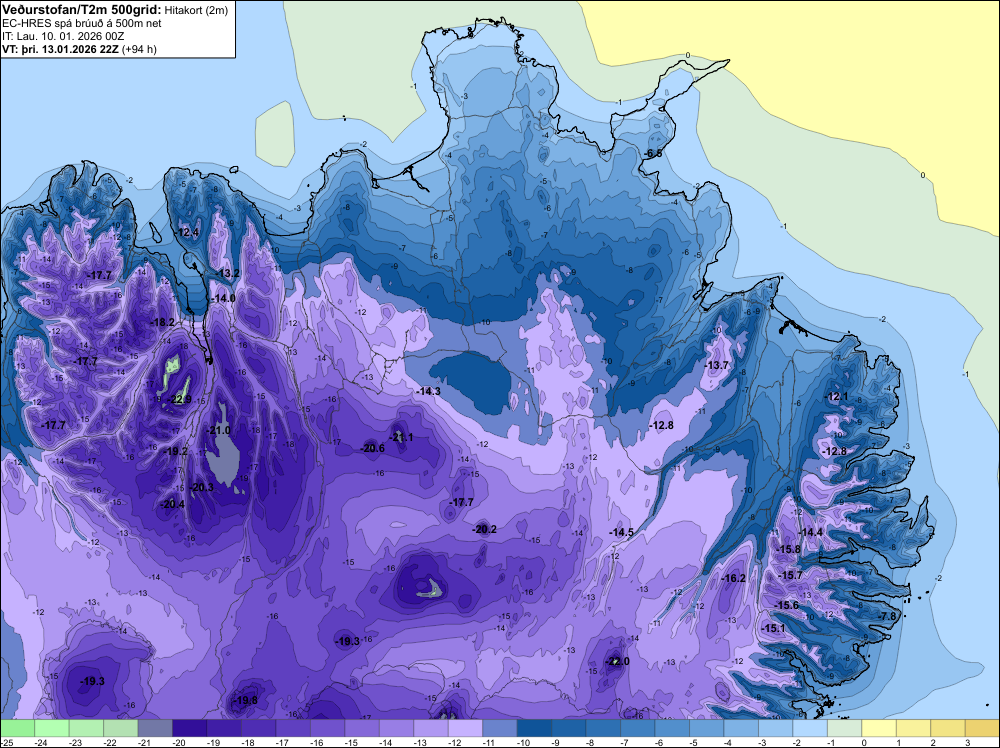Click the -14.0 temperature label

click(x=224, y=298)
